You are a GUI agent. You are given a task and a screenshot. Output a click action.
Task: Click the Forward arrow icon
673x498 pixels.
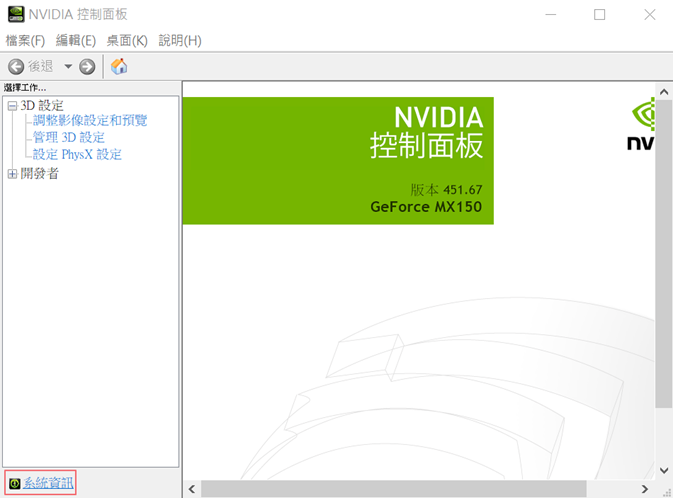(87, 67)
